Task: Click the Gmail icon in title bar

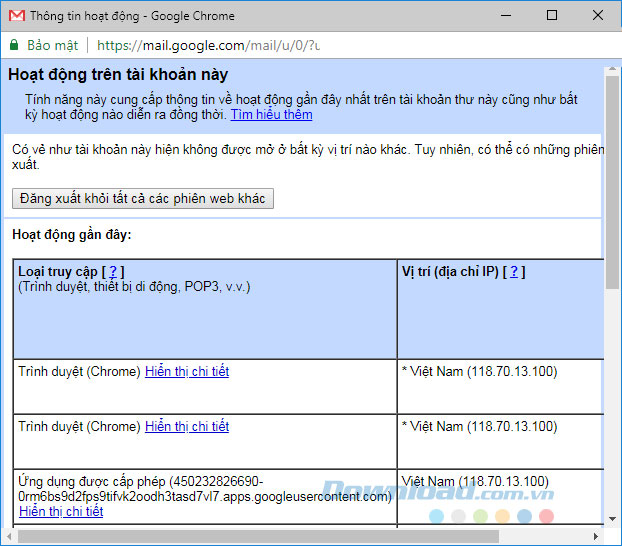Action: tap(15, 16)
